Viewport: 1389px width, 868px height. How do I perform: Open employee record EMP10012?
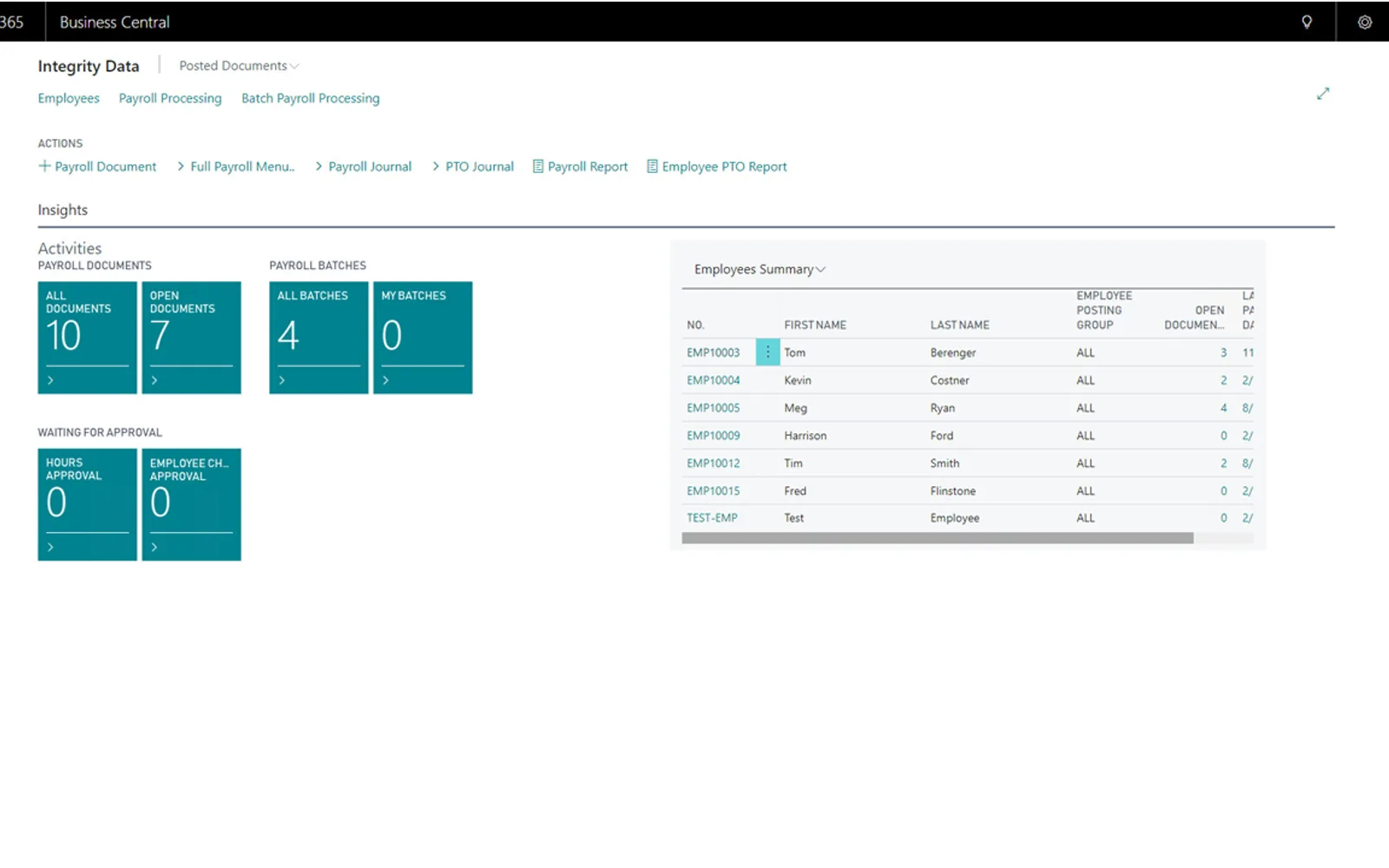(714, 464)
